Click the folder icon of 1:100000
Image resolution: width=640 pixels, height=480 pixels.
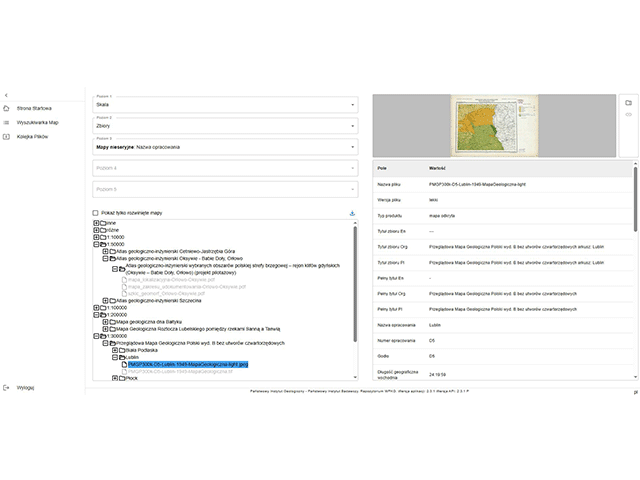pos(103,308)
